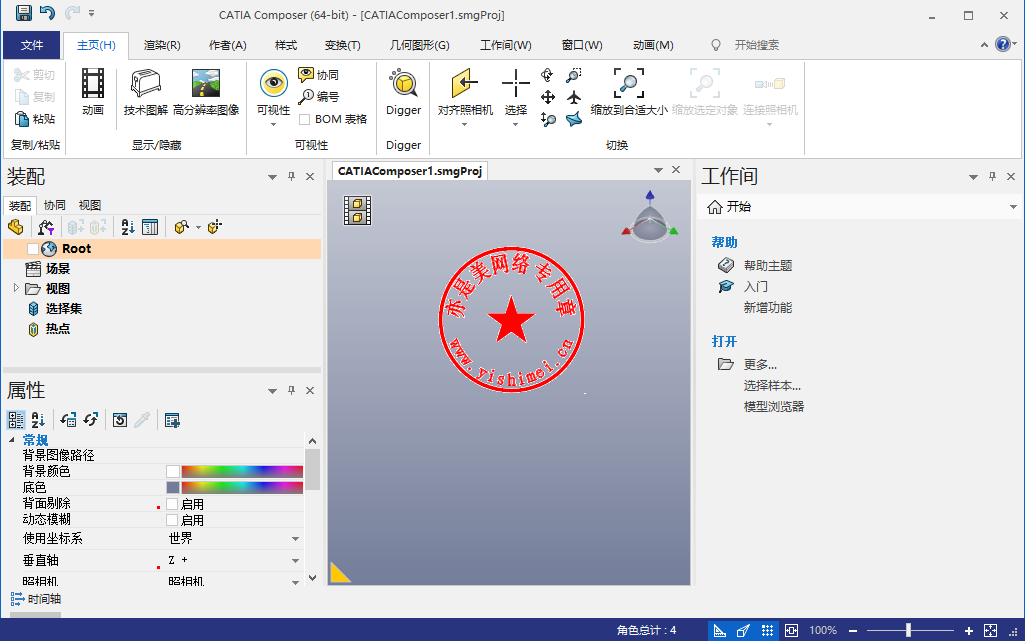Viewport: 1025px width, 641px height.
Task: Click the grid icon in status bar
Action: point(767,631)
